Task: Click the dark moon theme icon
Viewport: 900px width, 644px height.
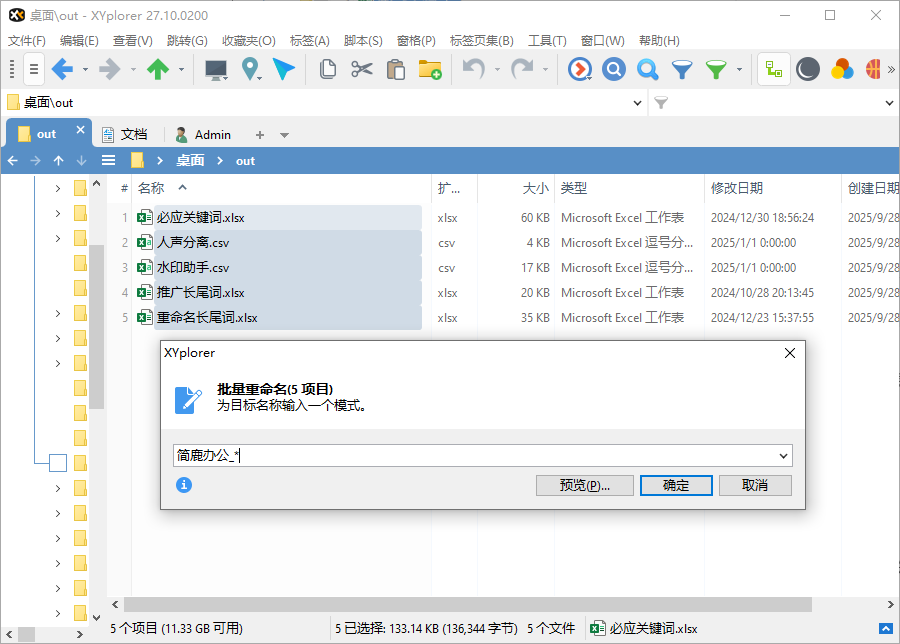Action: tap(808, 69)
